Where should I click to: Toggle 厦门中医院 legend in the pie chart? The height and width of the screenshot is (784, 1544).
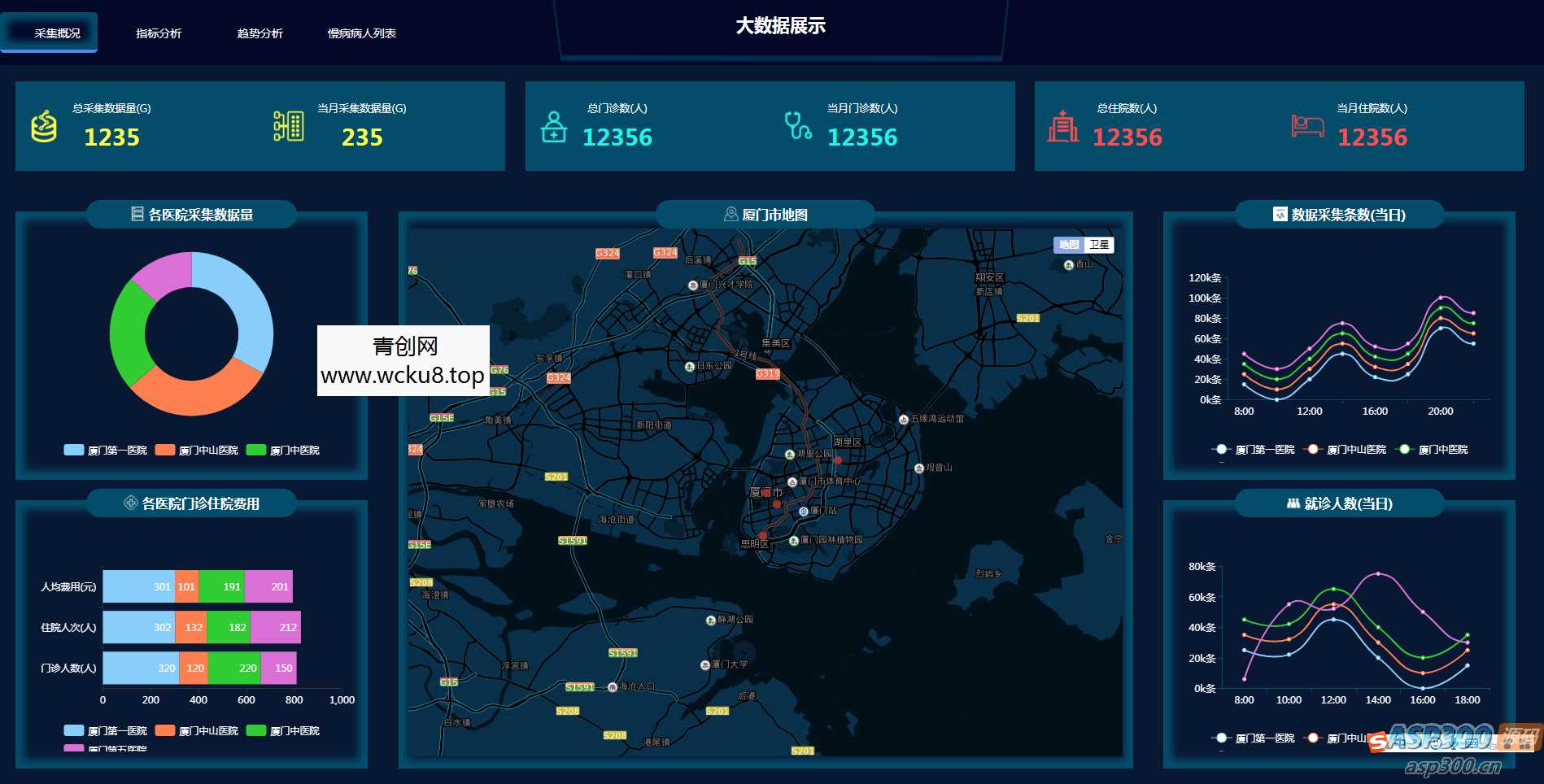[283, 450]
